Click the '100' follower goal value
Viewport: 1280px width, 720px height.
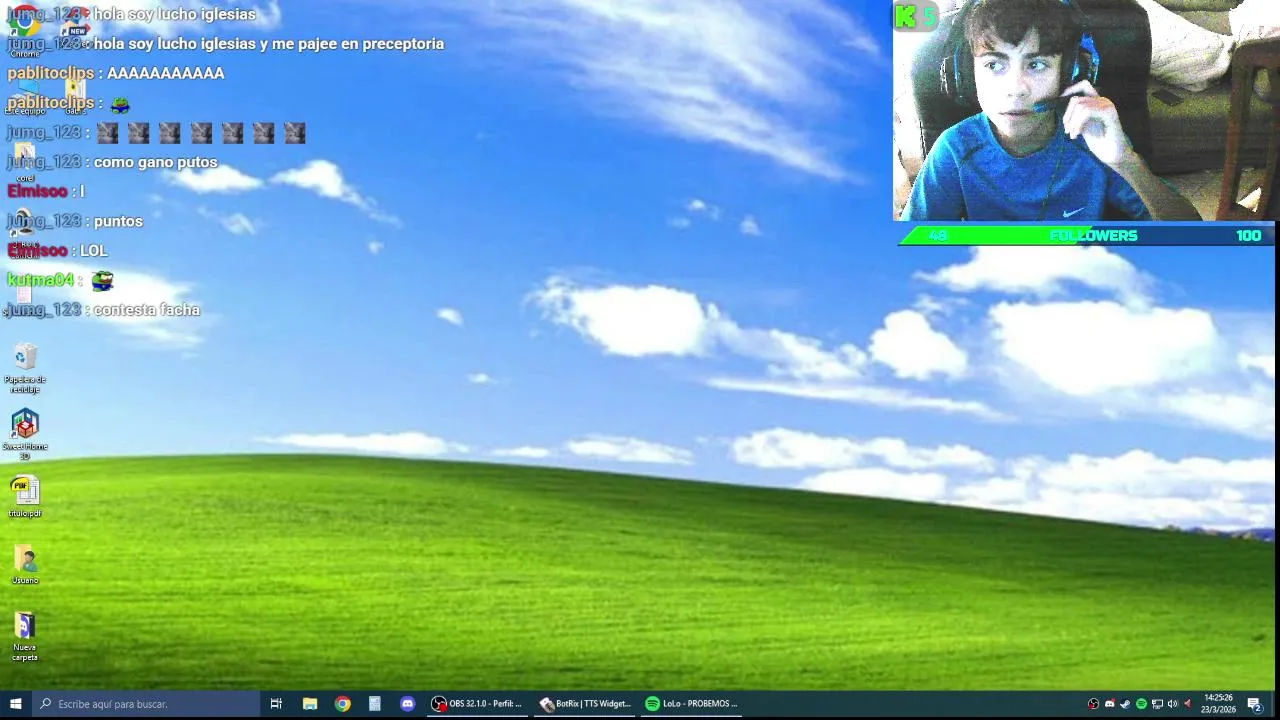coord(1248,236)
